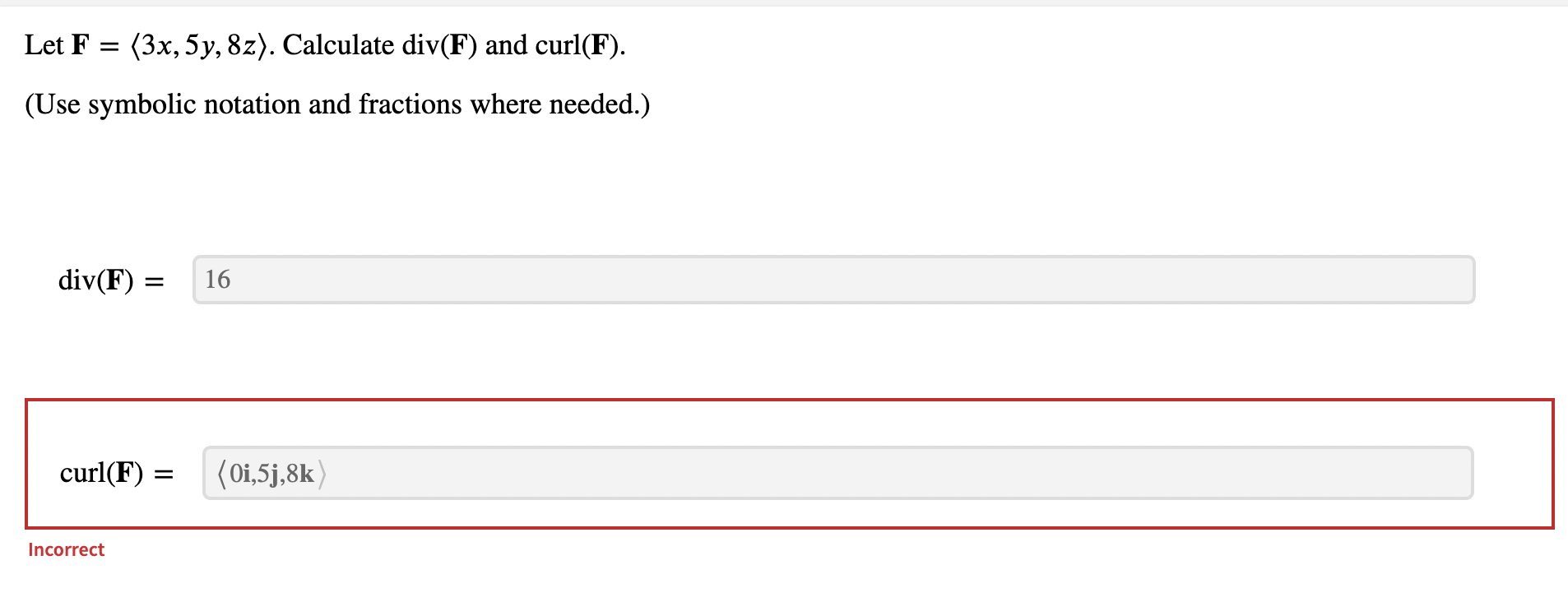Select the problem statement text
Image resolution: width=1568 pixels, height=602 pixels.
323,45
